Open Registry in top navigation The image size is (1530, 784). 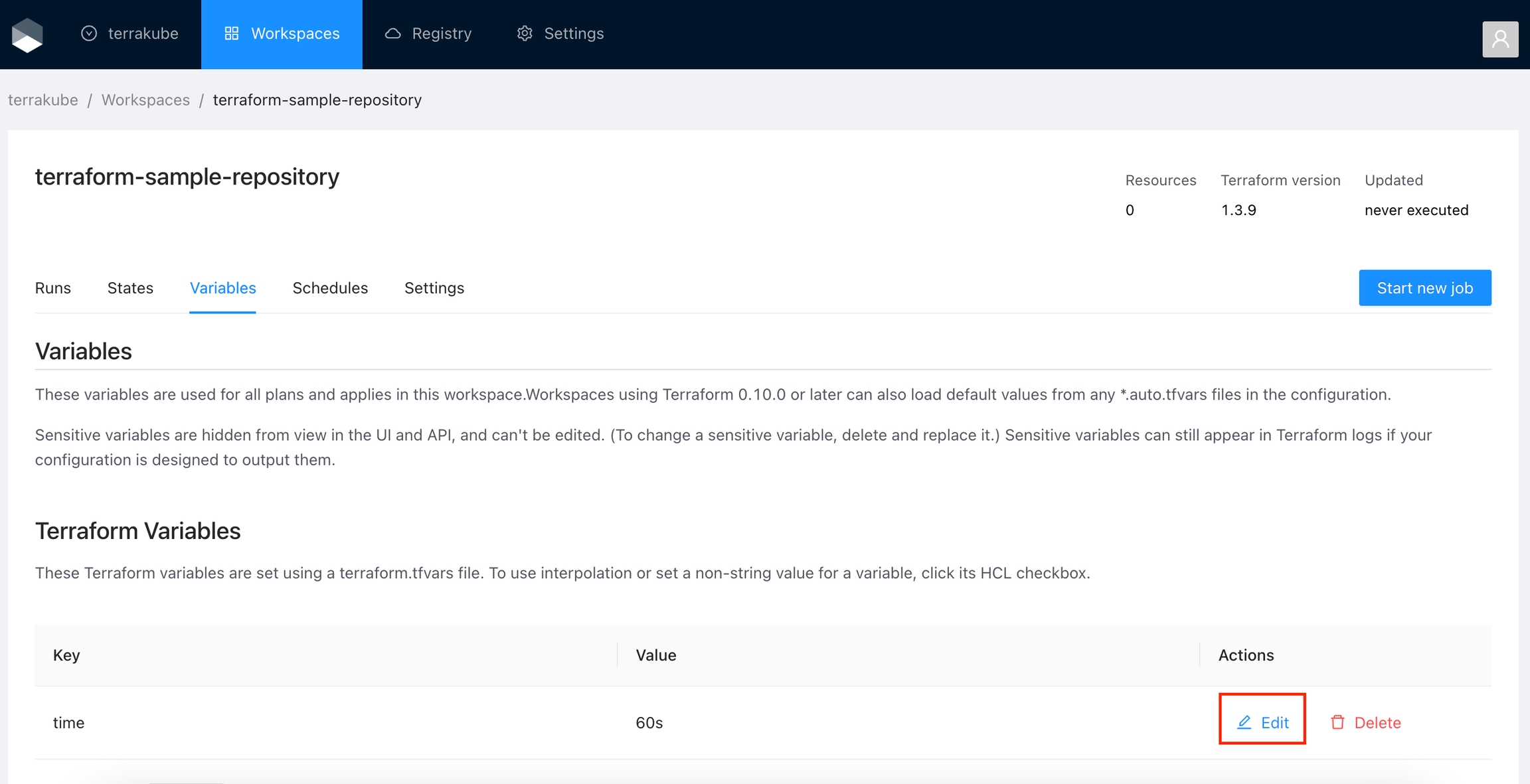point(441,33)
